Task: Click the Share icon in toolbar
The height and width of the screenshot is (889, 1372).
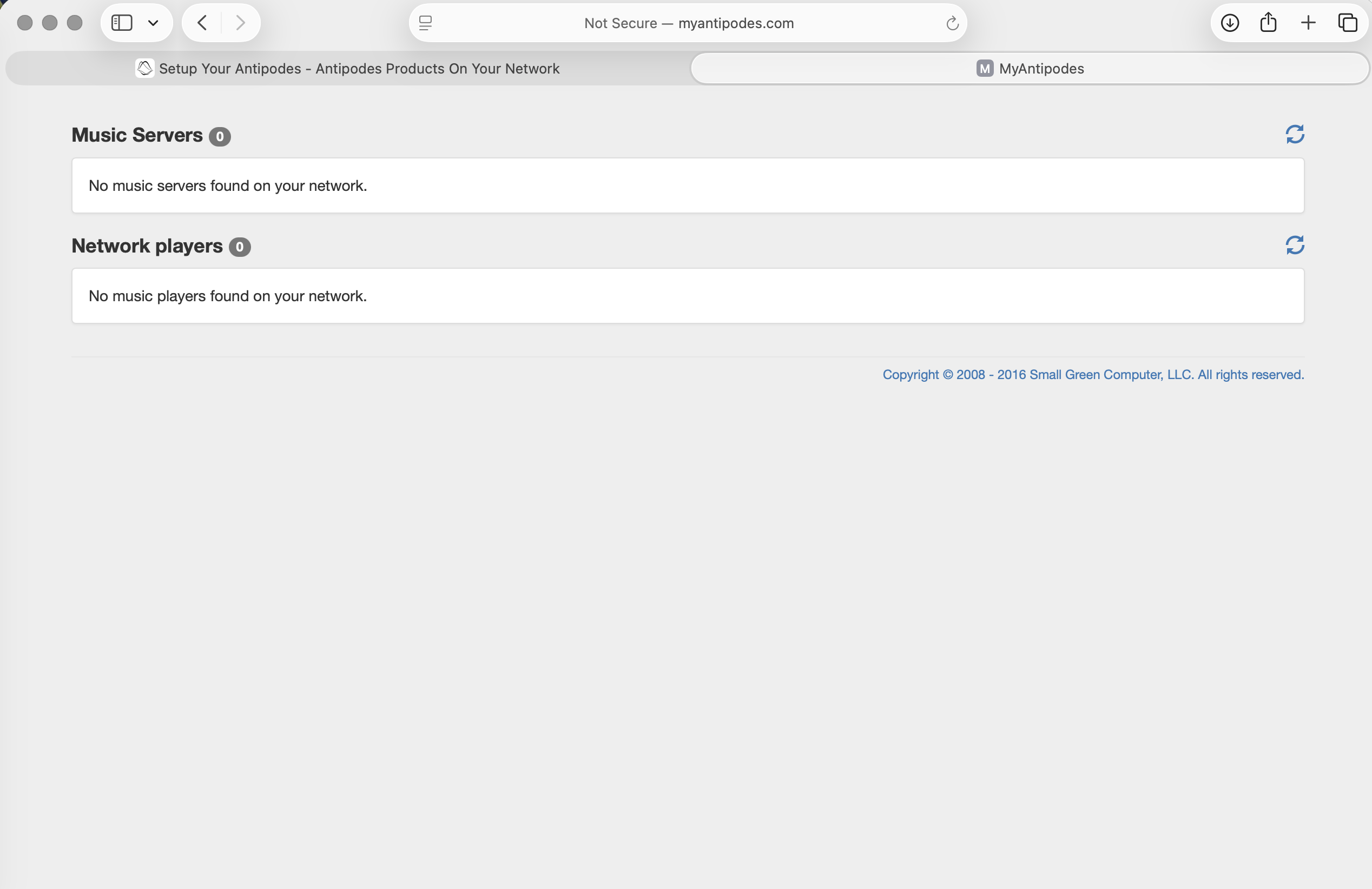Action: 1268,23
